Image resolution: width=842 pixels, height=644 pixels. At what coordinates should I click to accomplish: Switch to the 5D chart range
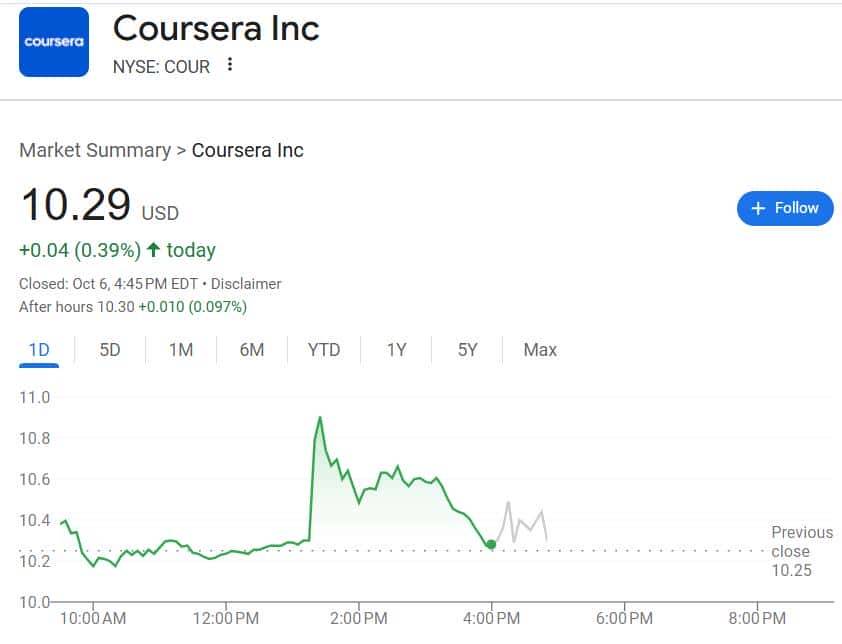pos(110,350)
